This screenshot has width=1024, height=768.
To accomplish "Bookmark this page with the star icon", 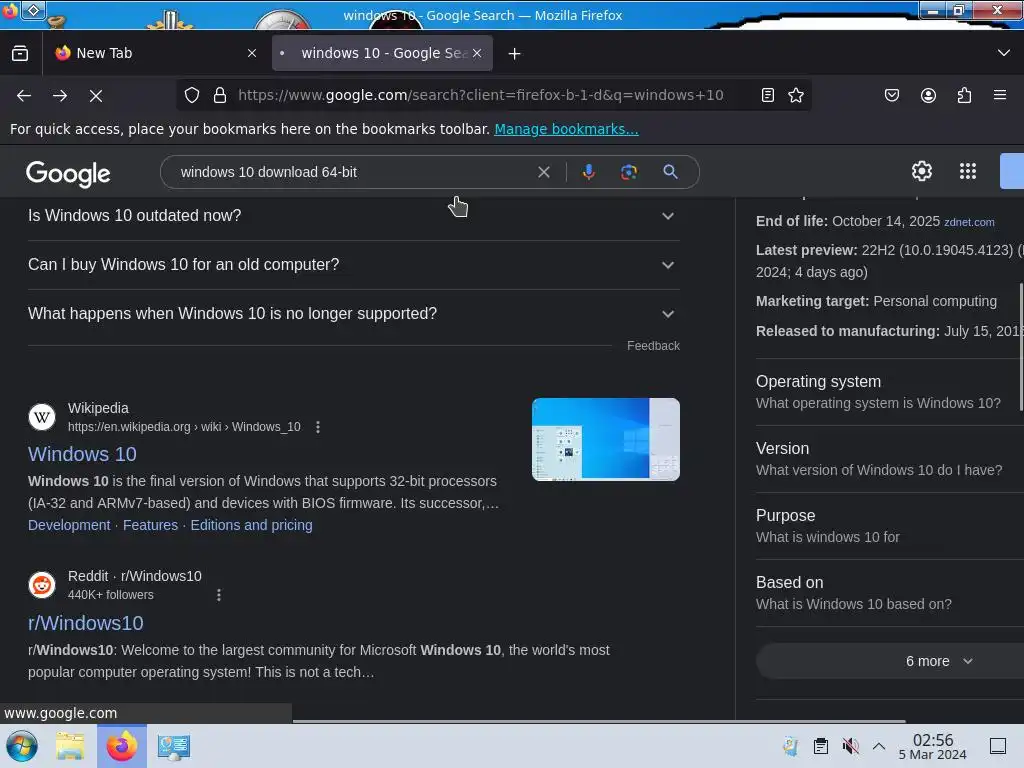I will (x=795, y=95).
